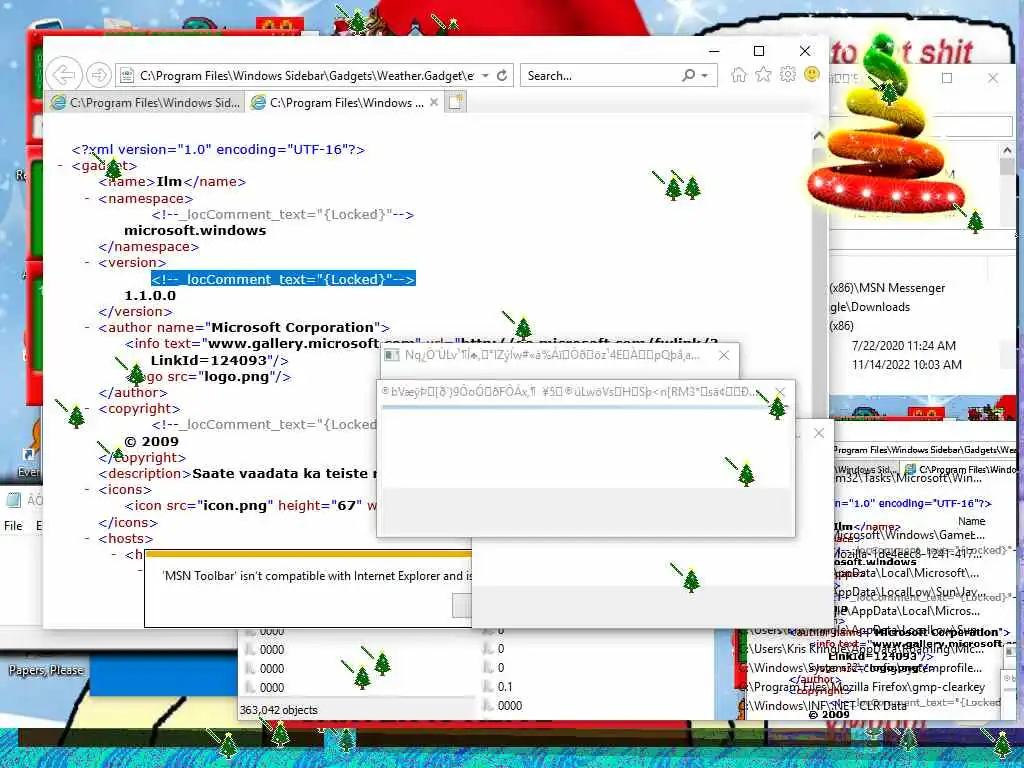Image resolution: width=1024 pixels, height=768 pixels.
Task: Open the address bar history dropdown
Action: [485, 76]
